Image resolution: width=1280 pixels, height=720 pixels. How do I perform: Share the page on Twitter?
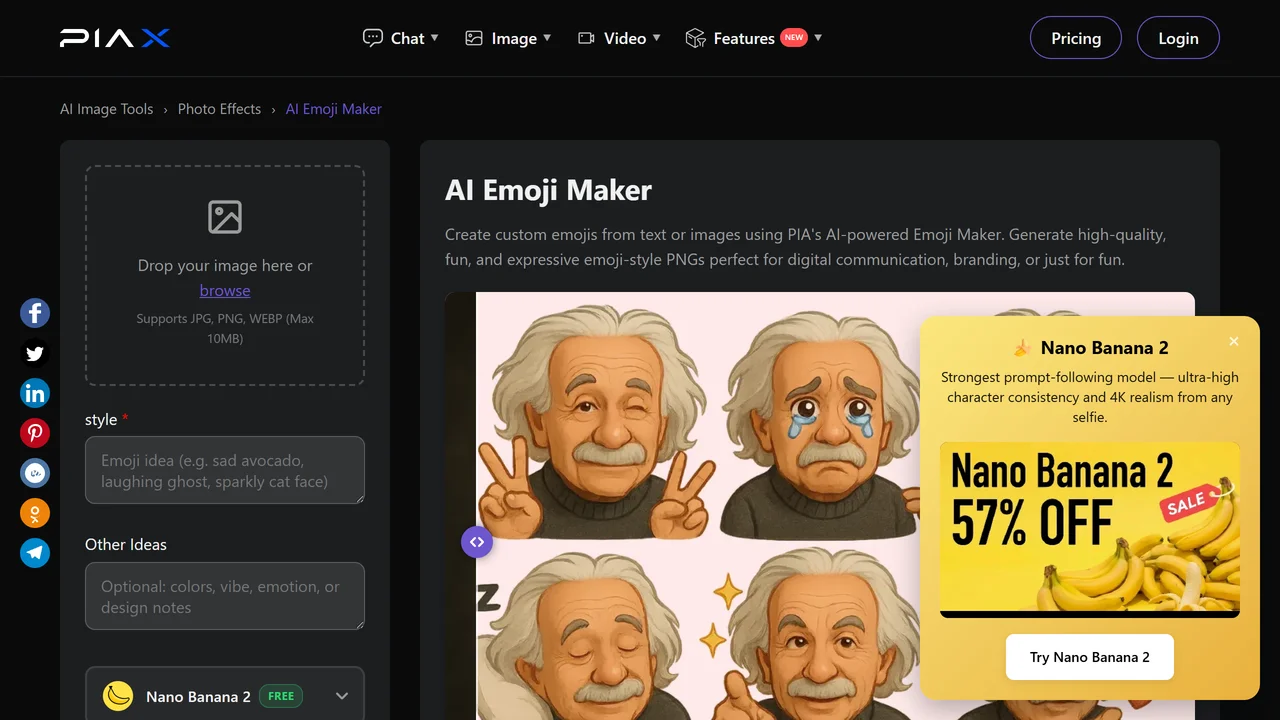coord(35,353)
